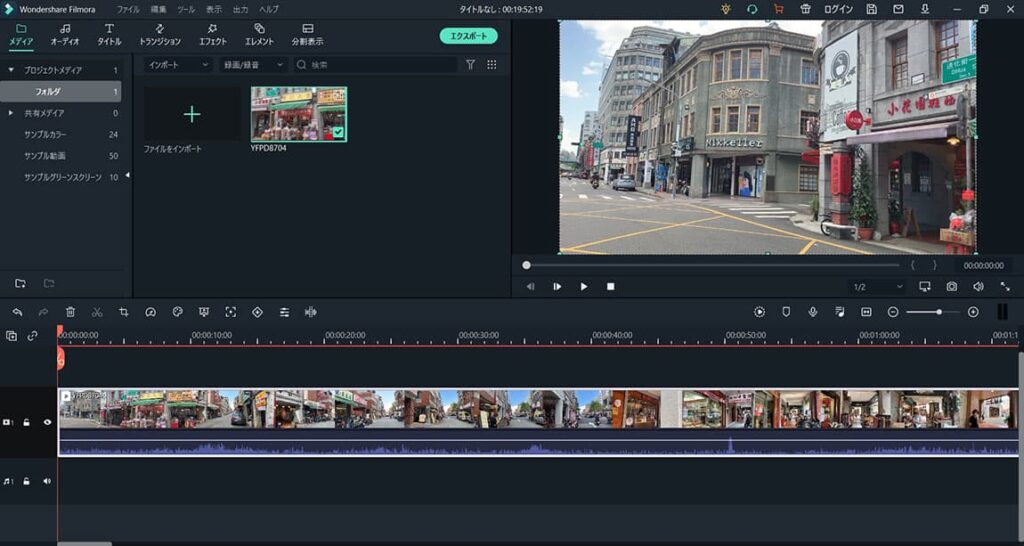Open the インポート dropdown

[178, 65]
